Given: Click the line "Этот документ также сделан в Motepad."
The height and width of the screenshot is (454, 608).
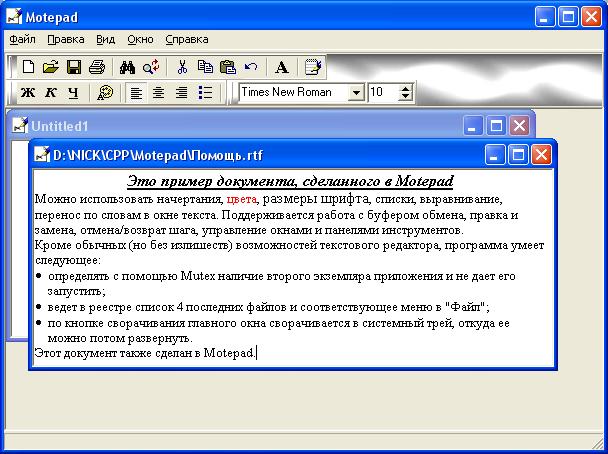Looking at the screenshot, I should [x=145, y=353].
